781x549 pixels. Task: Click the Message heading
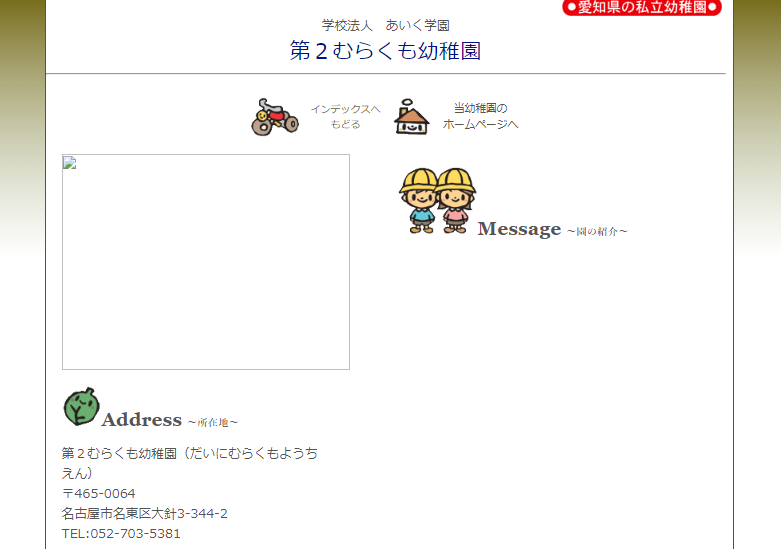click(519, 229)
